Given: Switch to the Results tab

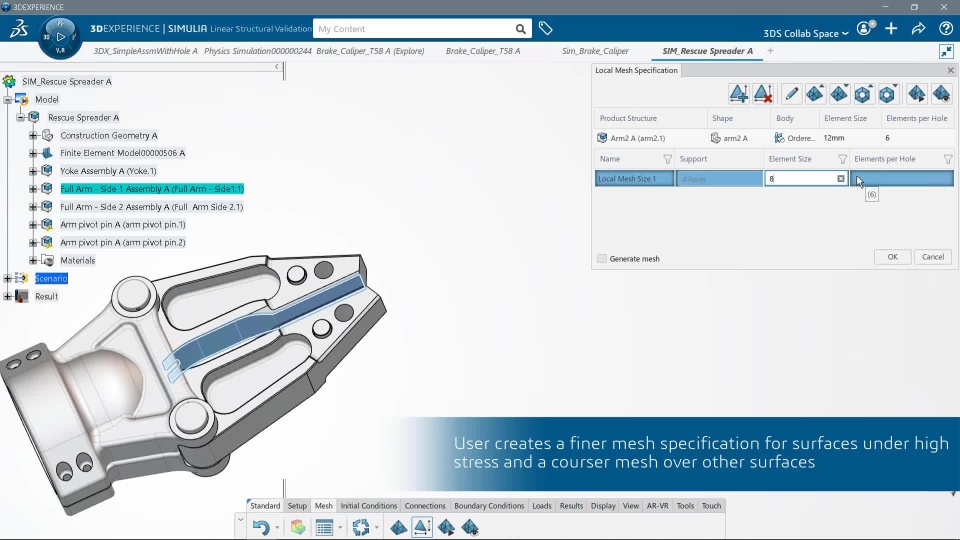Looking at the screenshot, I should pyautogui.click(x=571, y=506).
